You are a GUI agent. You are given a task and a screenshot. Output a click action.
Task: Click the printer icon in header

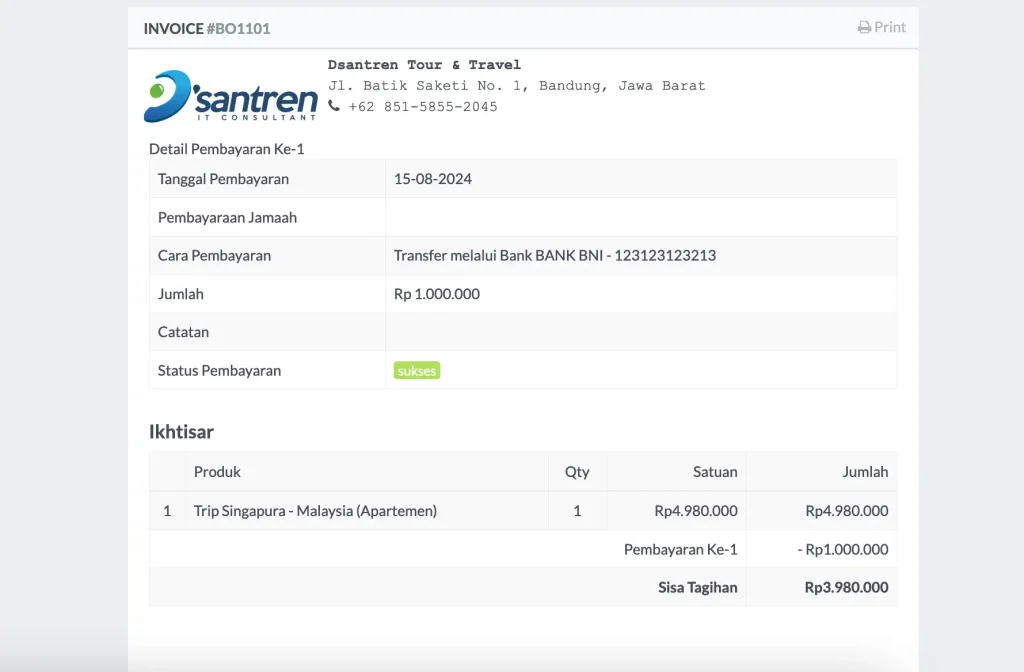coord(864,28)
